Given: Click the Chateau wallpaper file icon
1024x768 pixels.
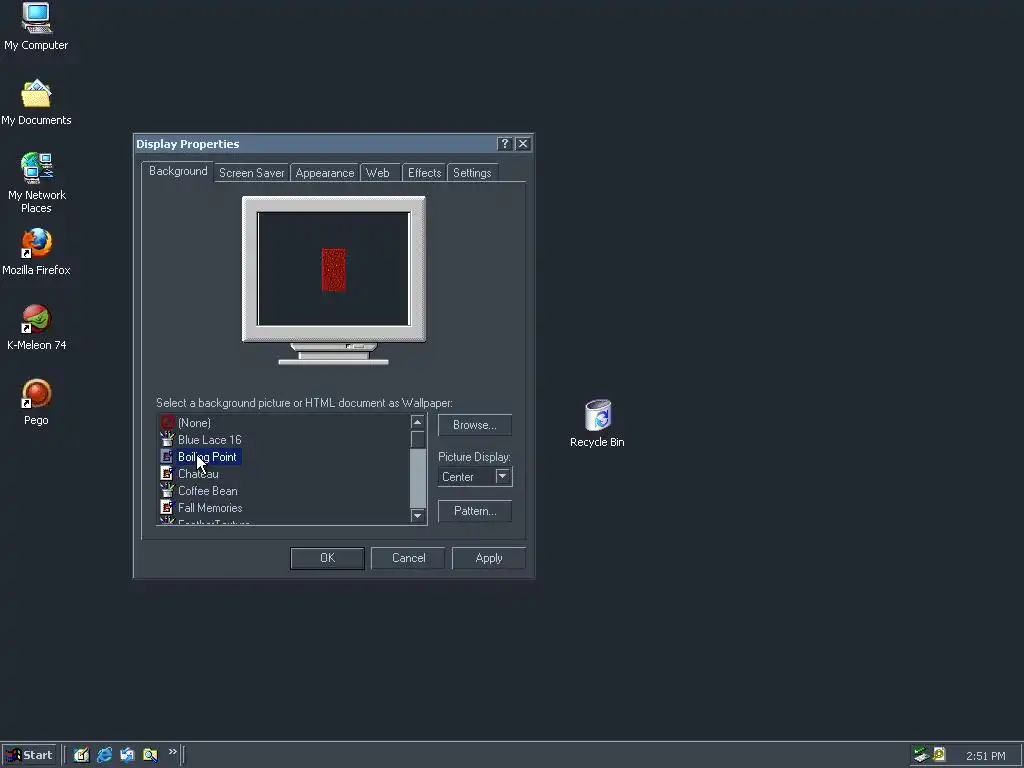Looking at the screenshot, I should point(167,473).
